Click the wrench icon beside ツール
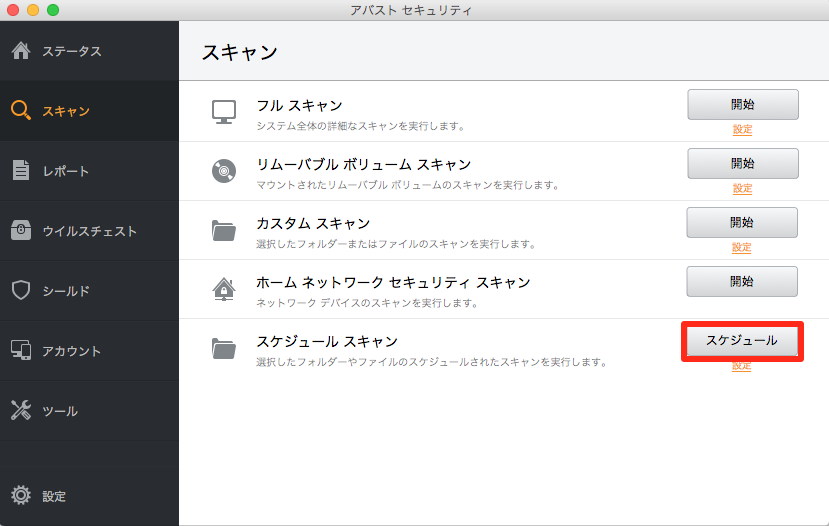 click(x=21, y=410)
